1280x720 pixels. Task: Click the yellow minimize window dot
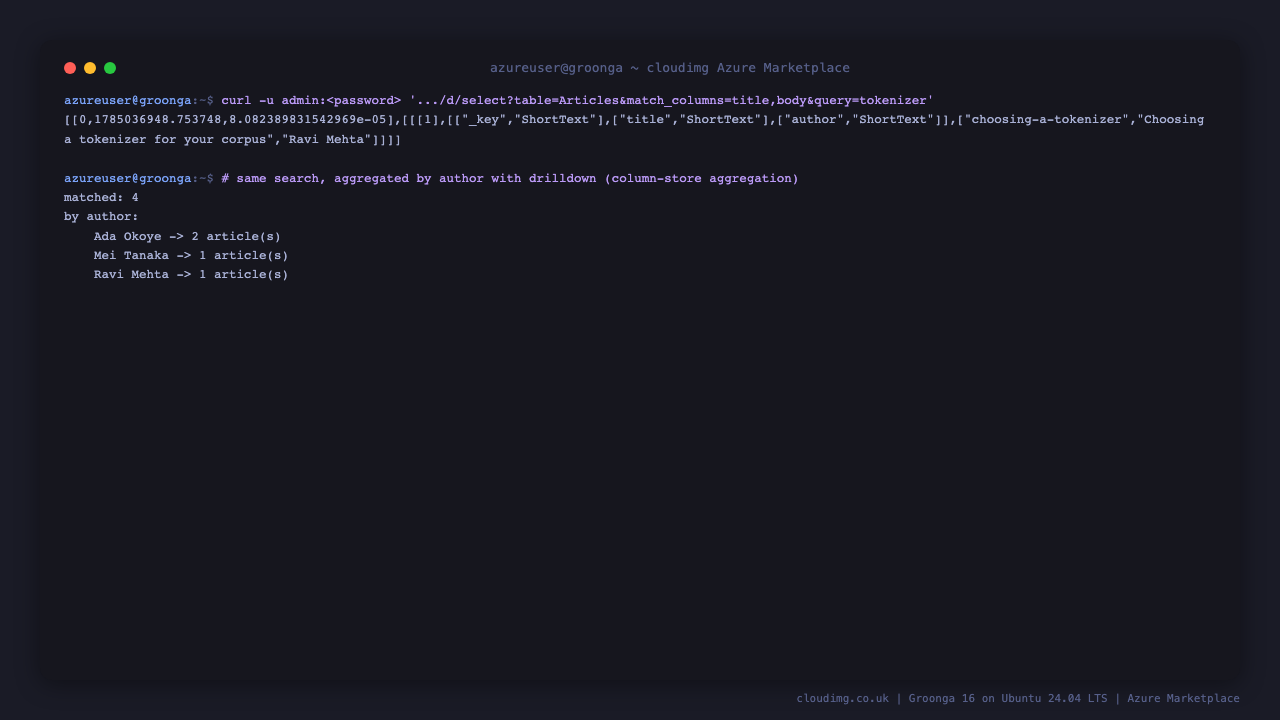90,68
